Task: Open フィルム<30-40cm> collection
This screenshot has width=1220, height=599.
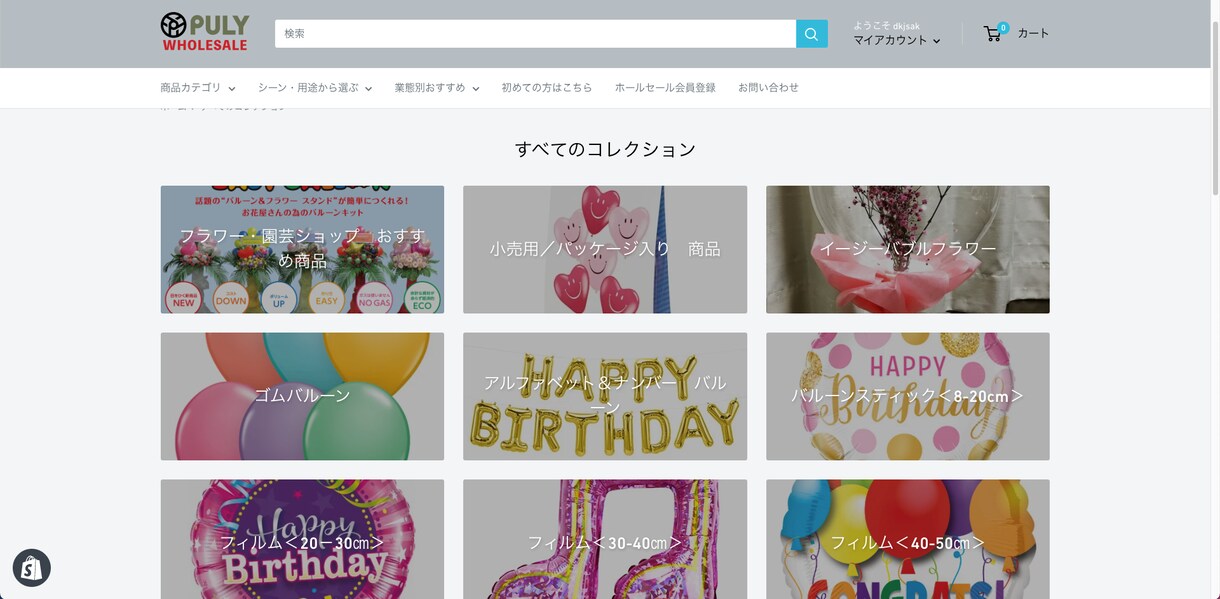Action: pyautogui.click(x=605, y=540)
